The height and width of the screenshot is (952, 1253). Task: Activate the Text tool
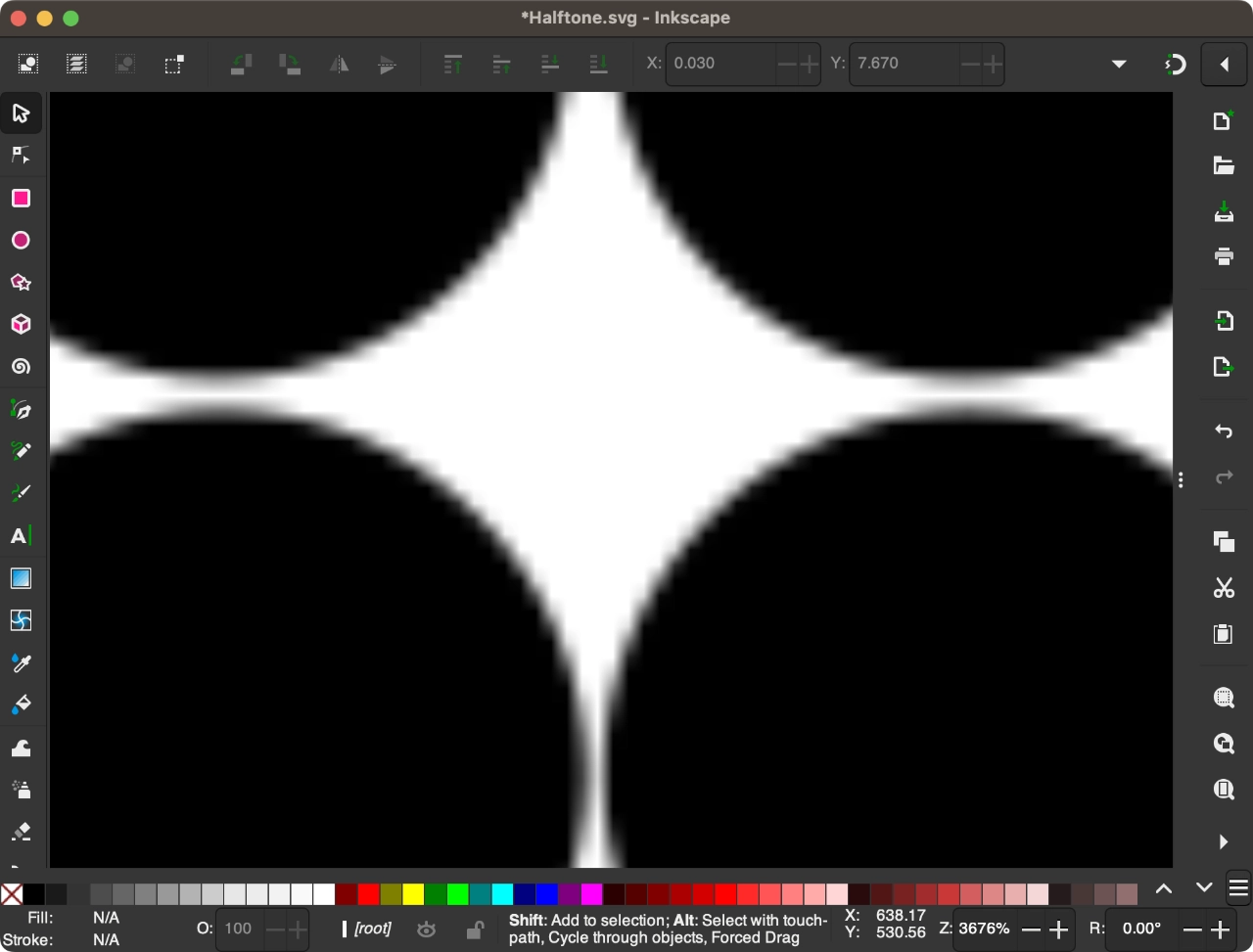click(x=21, y=536)
